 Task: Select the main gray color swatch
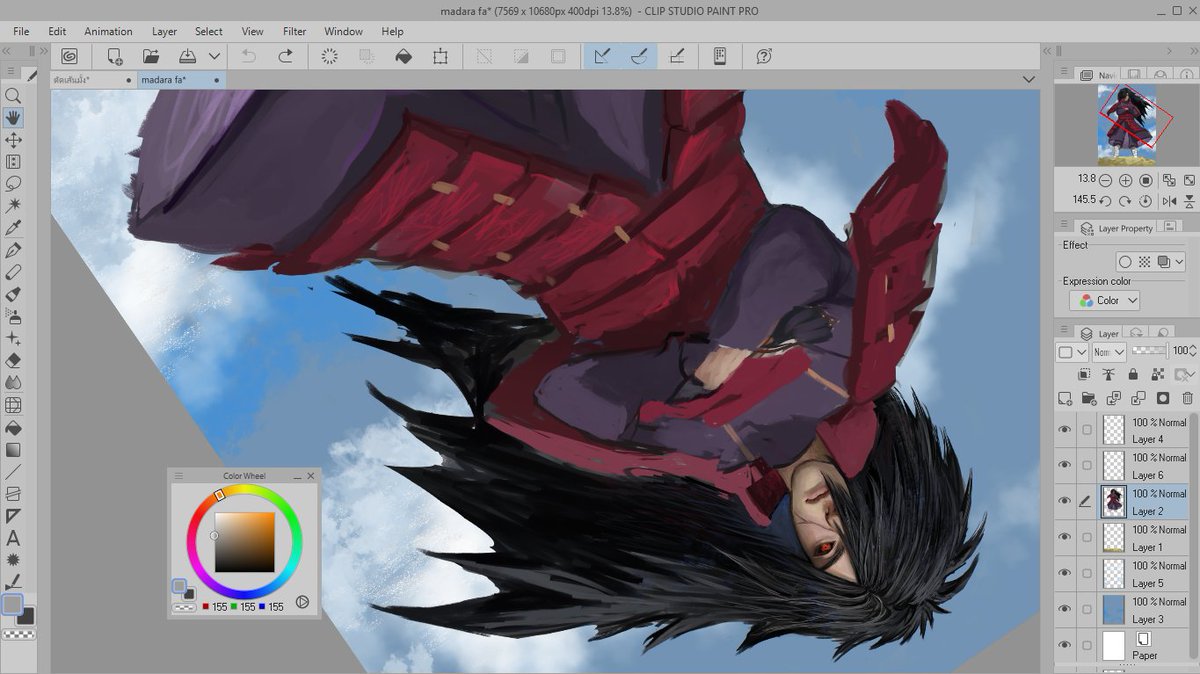tap(12, 604)
